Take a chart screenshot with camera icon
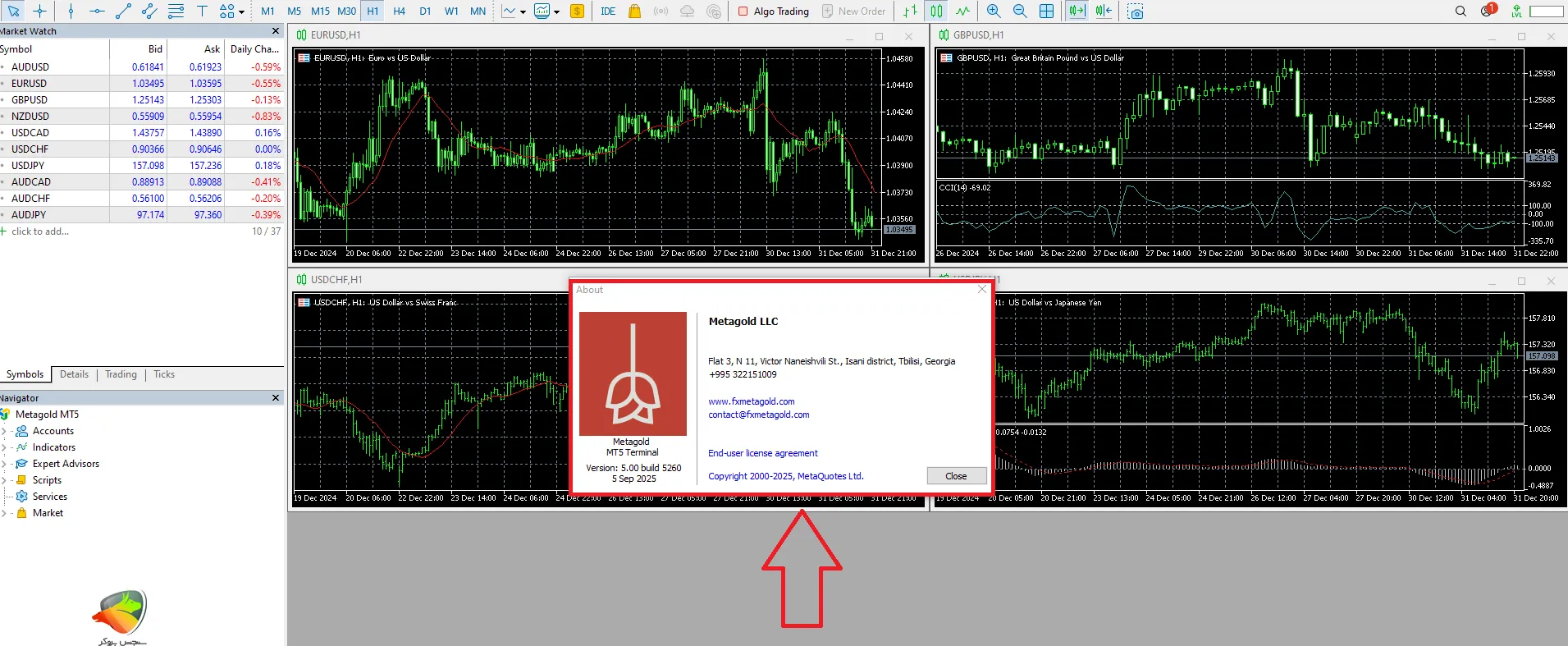The height and width of the screenshot is (646, 1568). pos(1136,11)
